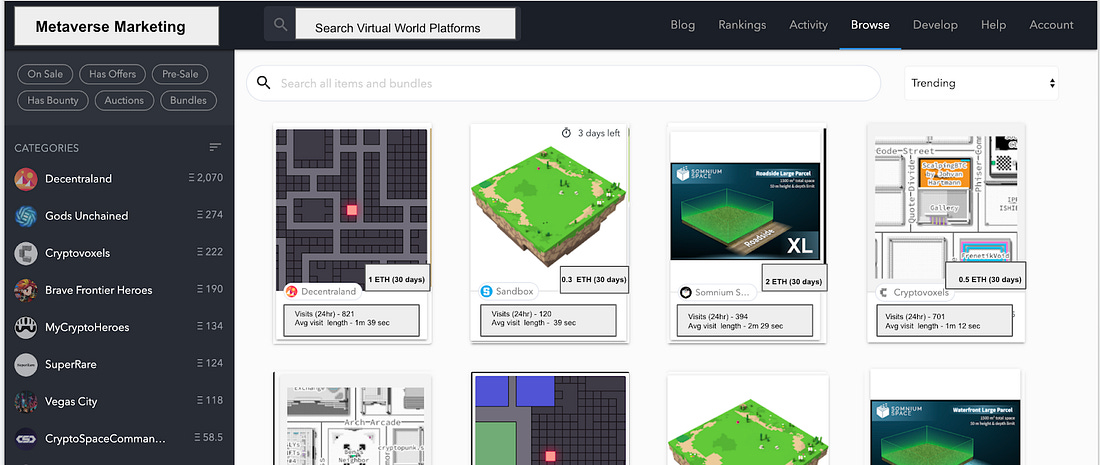Click the categories sort filter icon

(x=215, y=148)
